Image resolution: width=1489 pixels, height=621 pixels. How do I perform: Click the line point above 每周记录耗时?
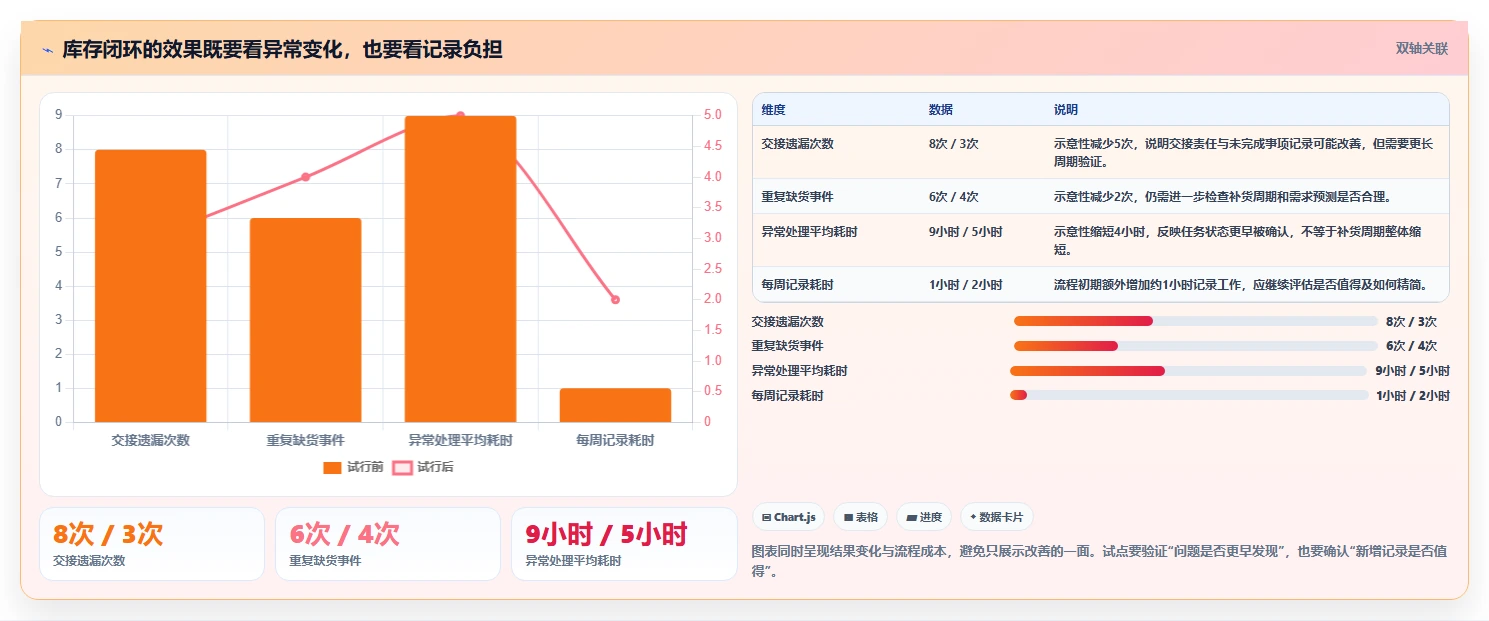point(615,299)
